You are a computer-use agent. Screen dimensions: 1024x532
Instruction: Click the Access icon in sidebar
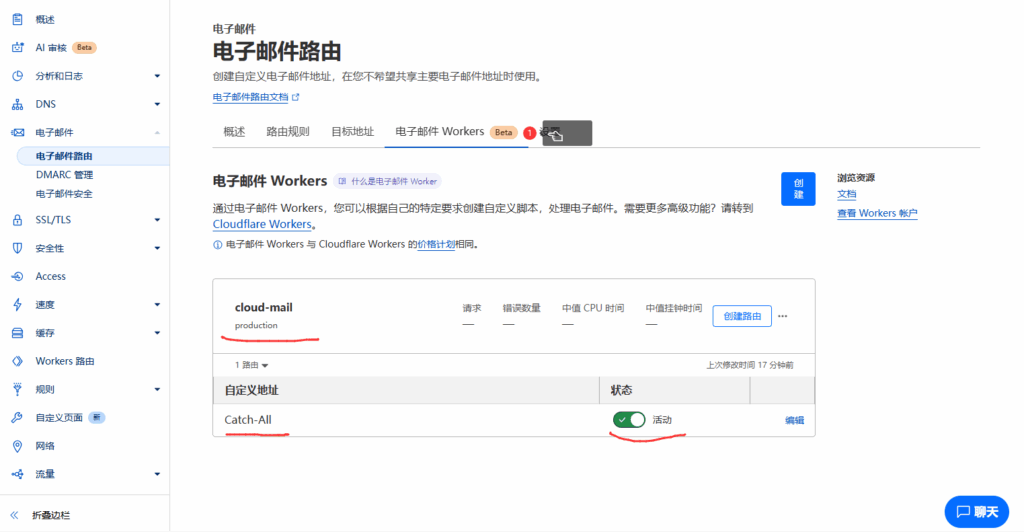[x=17, y=276]
